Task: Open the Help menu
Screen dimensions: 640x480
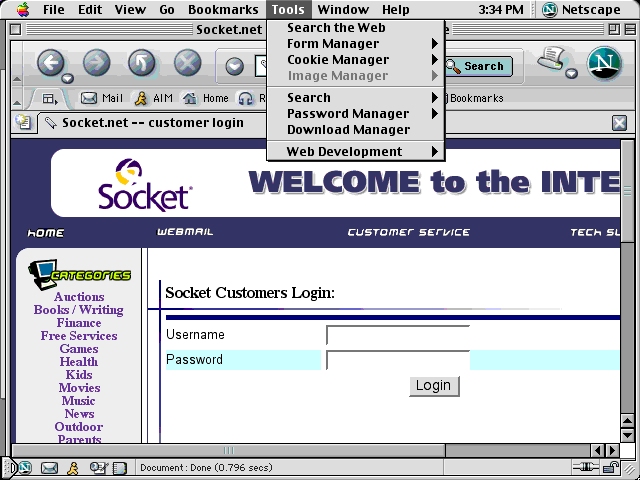Action: tap(396, 9)
